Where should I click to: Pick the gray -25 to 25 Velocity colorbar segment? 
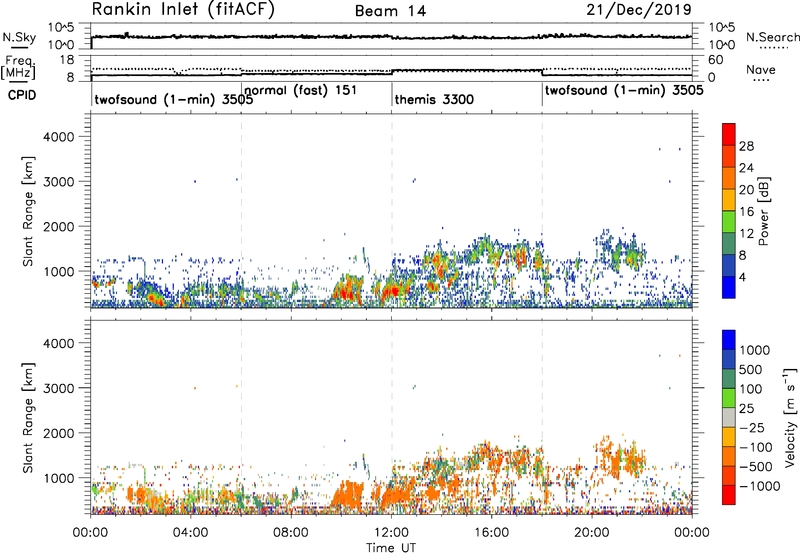point(729,417)
